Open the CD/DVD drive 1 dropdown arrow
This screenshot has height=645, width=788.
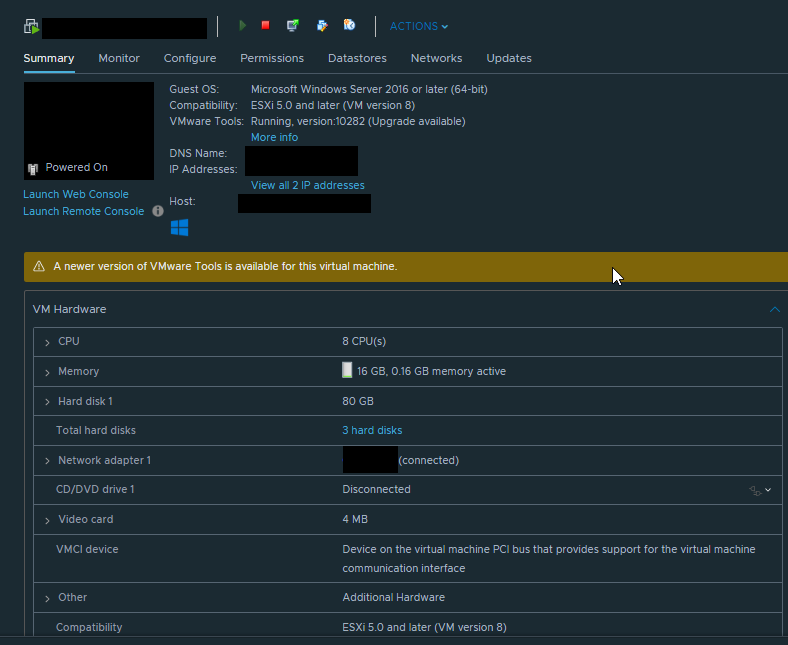click(x=768, y=490)
